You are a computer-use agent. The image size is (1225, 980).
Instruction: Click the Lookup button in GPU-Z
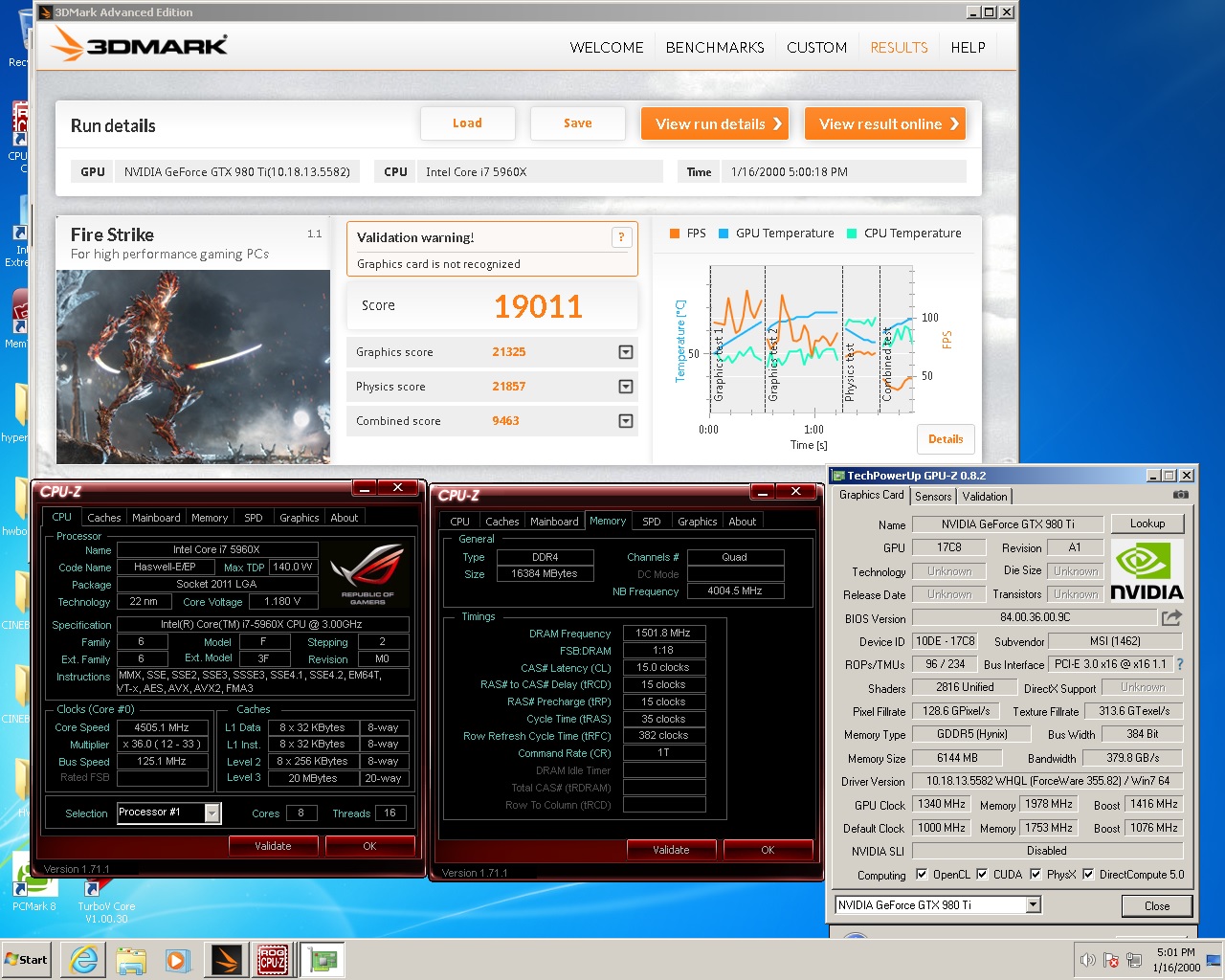click(x=1147, y=523)
